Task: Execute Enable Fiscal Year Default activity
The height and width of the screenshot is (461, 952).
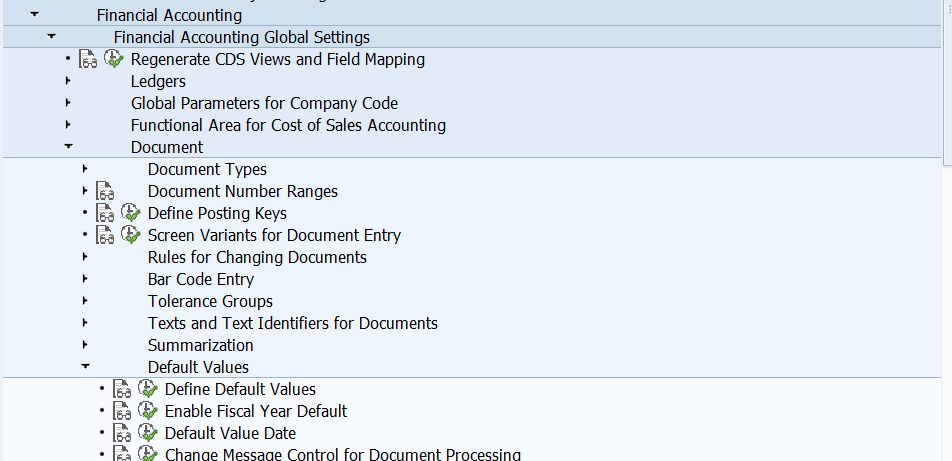Action: (148, 411)
